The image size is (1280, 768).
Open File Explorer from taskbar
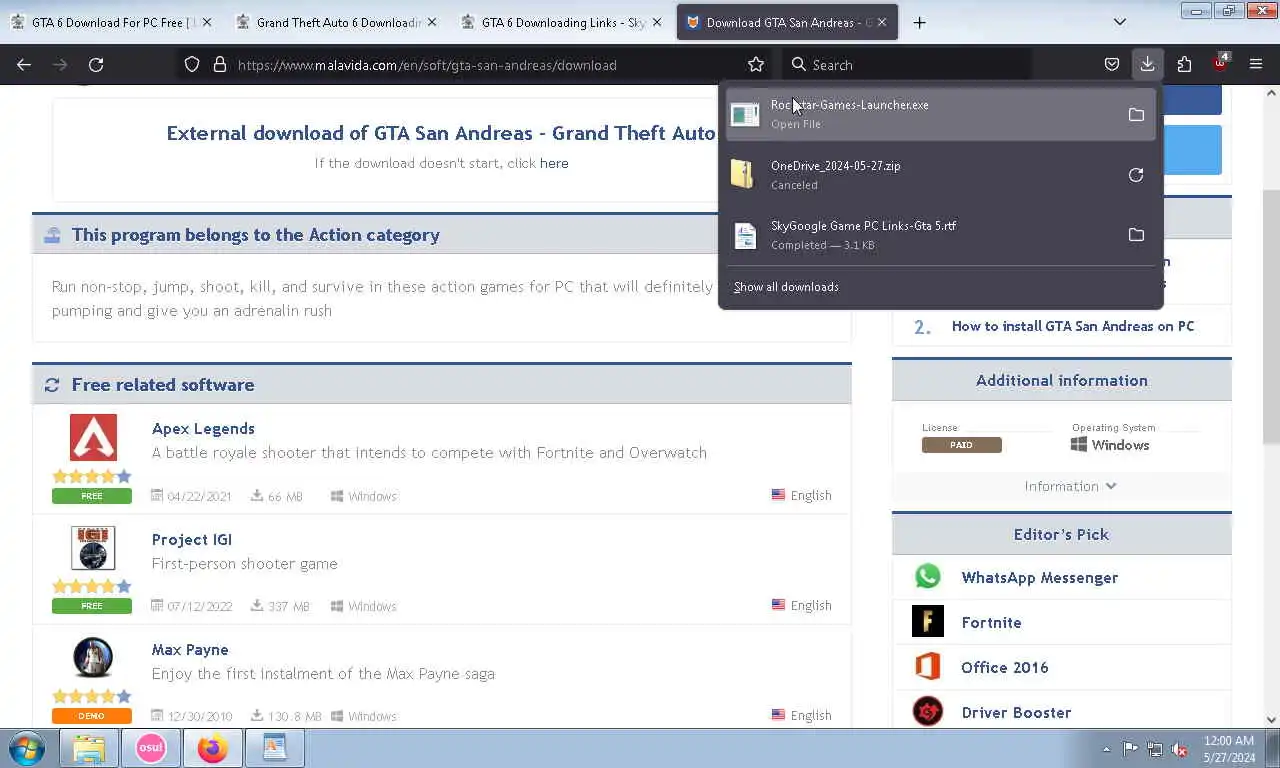click(x=89, y=748)
